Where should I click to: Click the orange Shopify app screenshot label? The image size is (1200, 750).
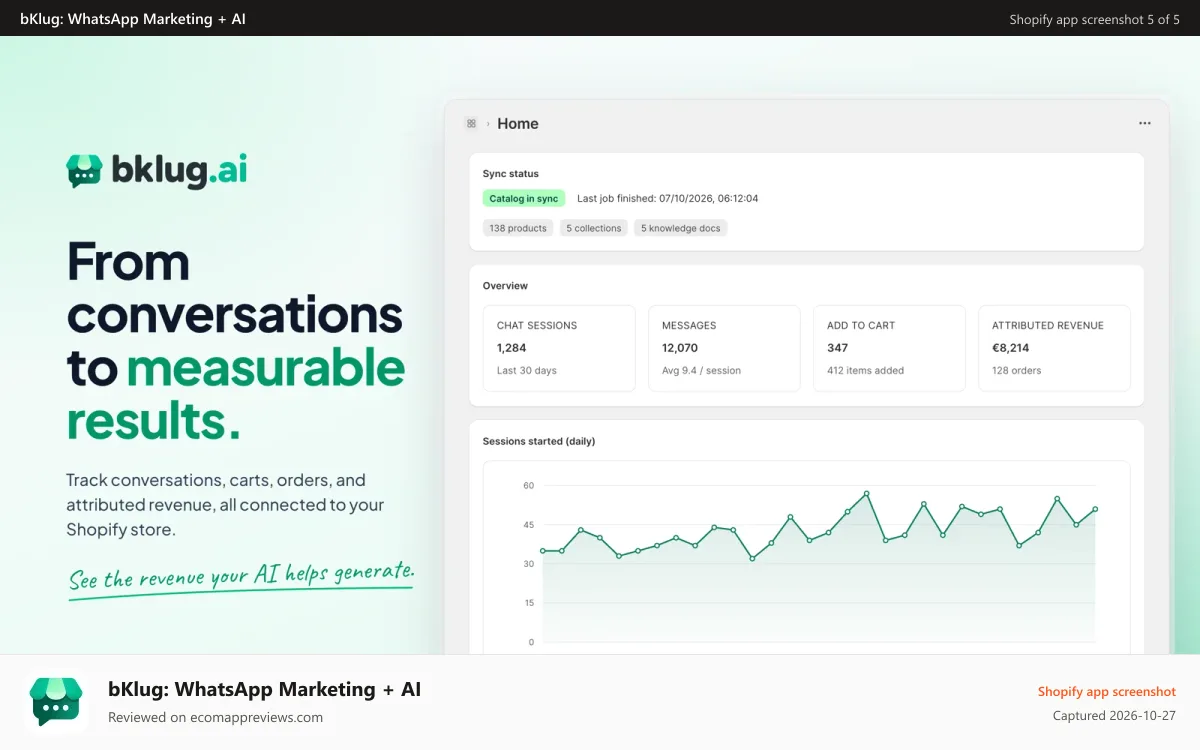point(1107,692)
